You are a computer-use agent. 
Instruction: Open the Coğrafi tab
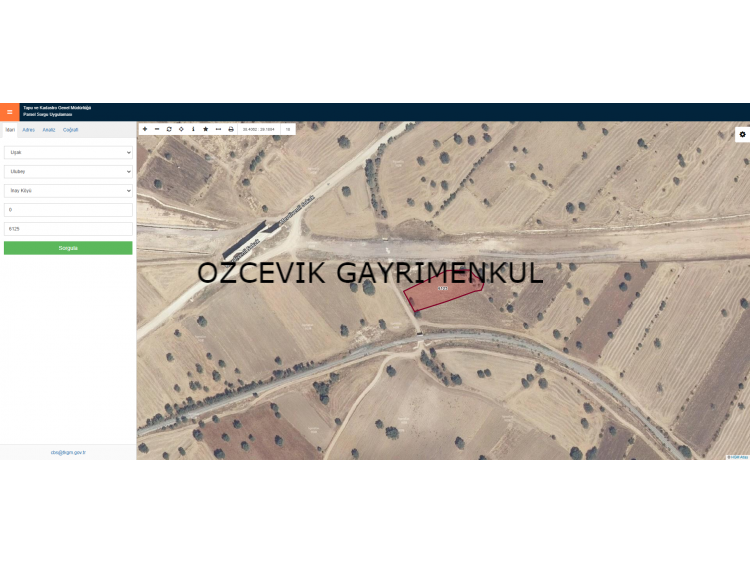70,130
